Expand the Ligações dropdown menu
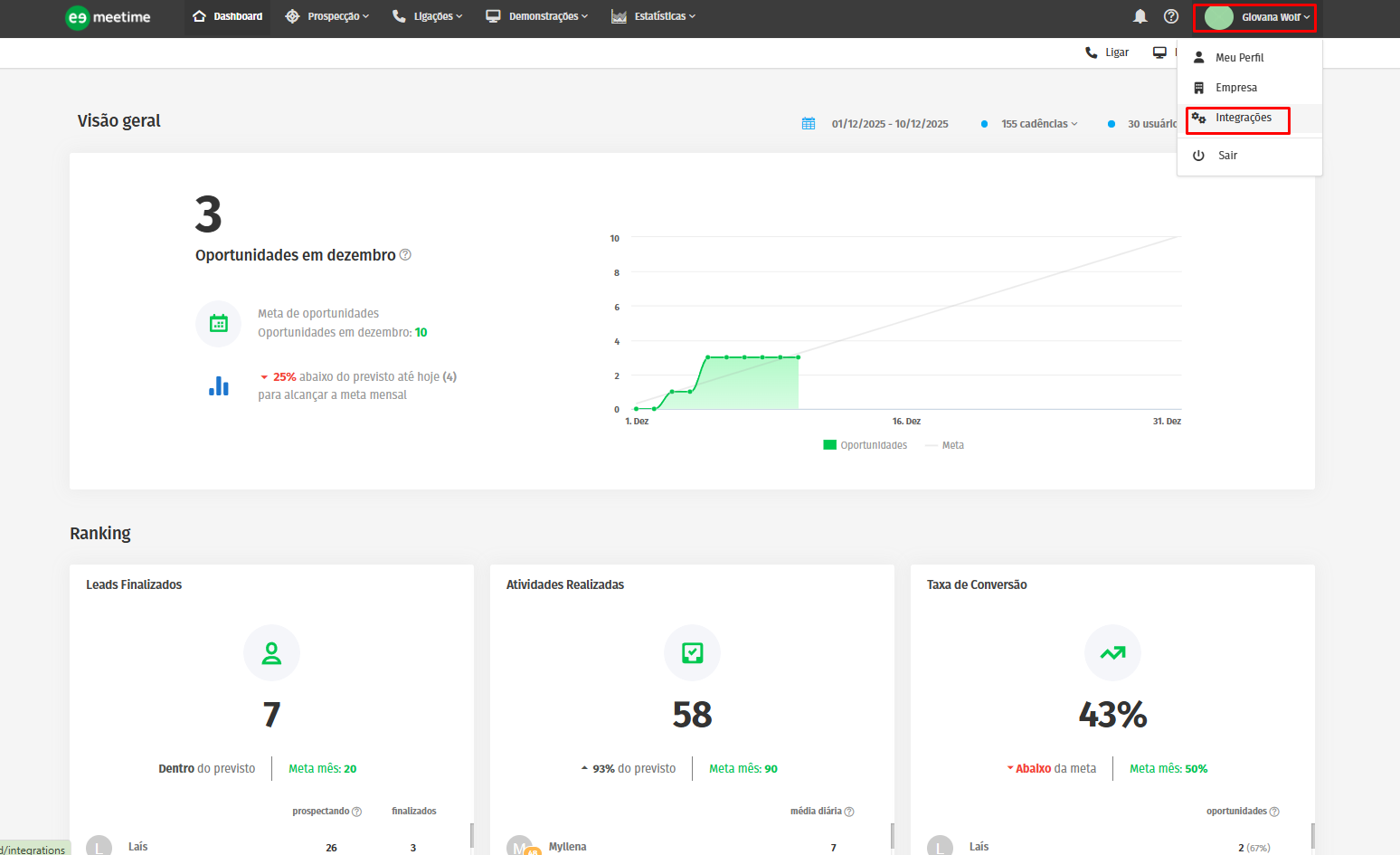Viewport: 1400px width, 855px height. (427, 16)
